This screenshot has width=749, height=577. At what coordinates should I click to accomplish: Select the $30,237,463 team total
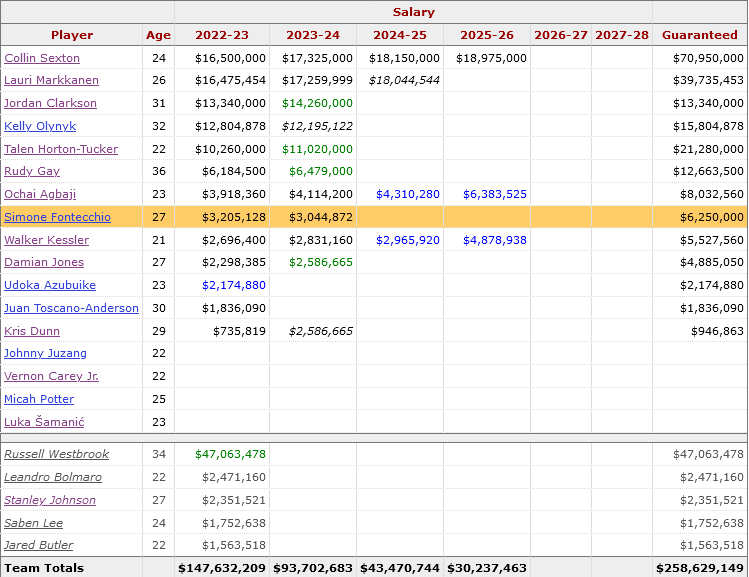click(487, 567)
